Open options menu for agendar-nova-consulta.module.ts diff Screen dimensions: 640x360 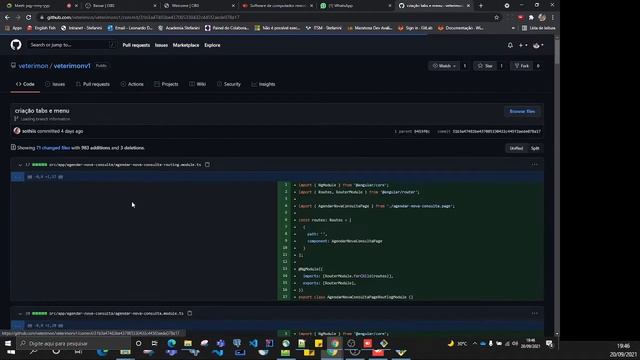[x=534, y=313]
